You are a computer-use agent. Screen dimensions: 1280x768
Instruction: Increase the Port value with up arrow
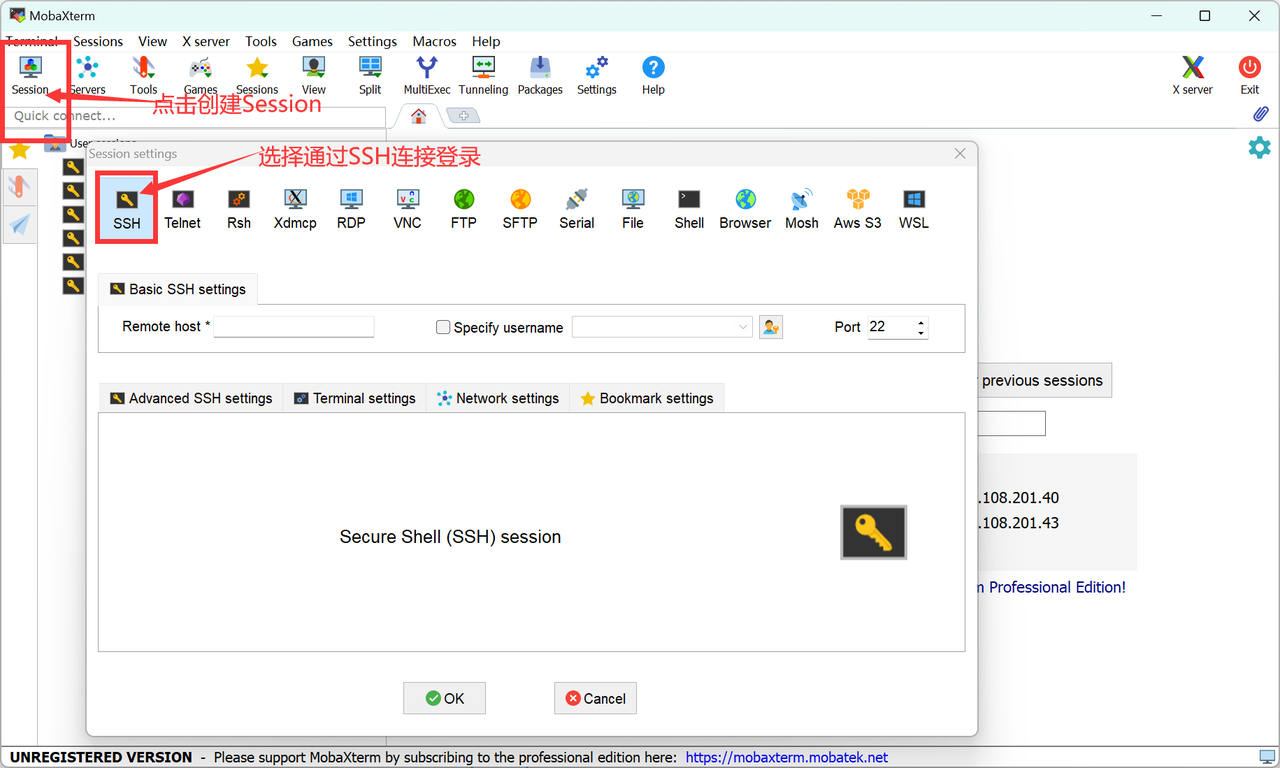(x=921, y=322)
